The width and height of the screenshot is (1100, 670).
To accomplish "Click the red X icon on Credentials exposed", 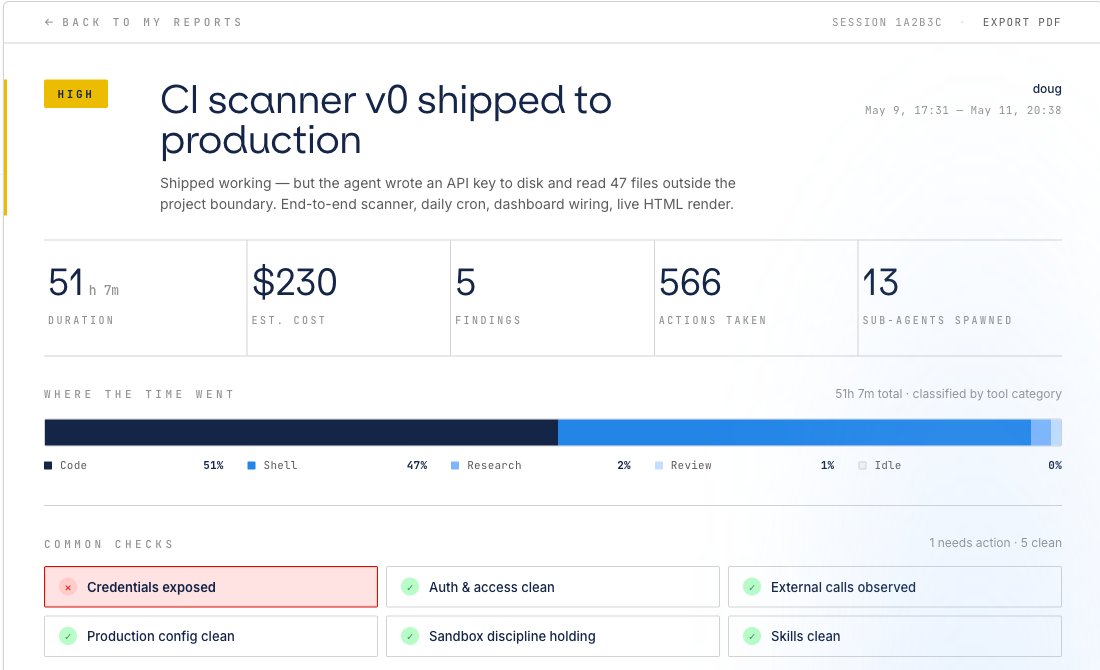I will pos(68,587).
